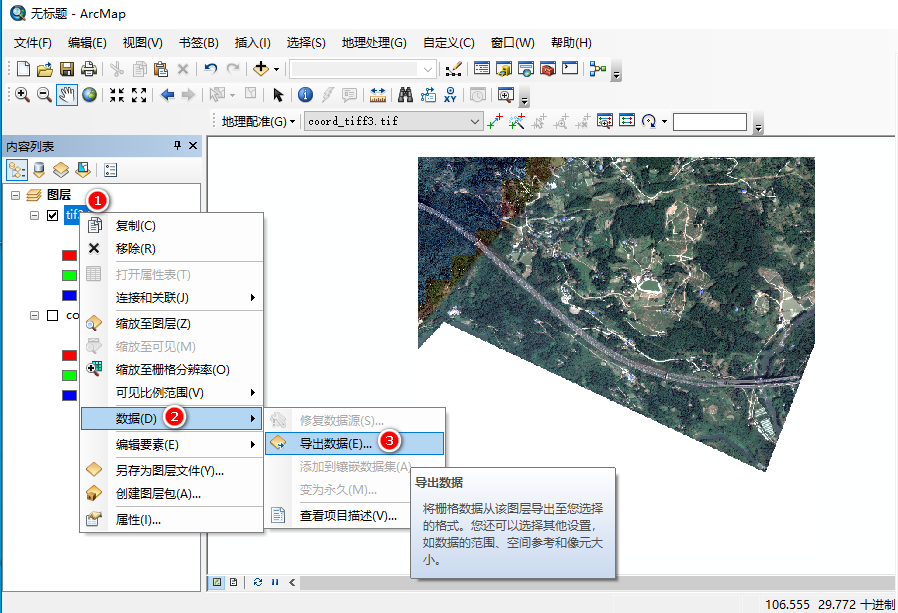Viewport: 898px width, 613px height.
Task: Refresh the map view button
Action: [x=258, y=582]
